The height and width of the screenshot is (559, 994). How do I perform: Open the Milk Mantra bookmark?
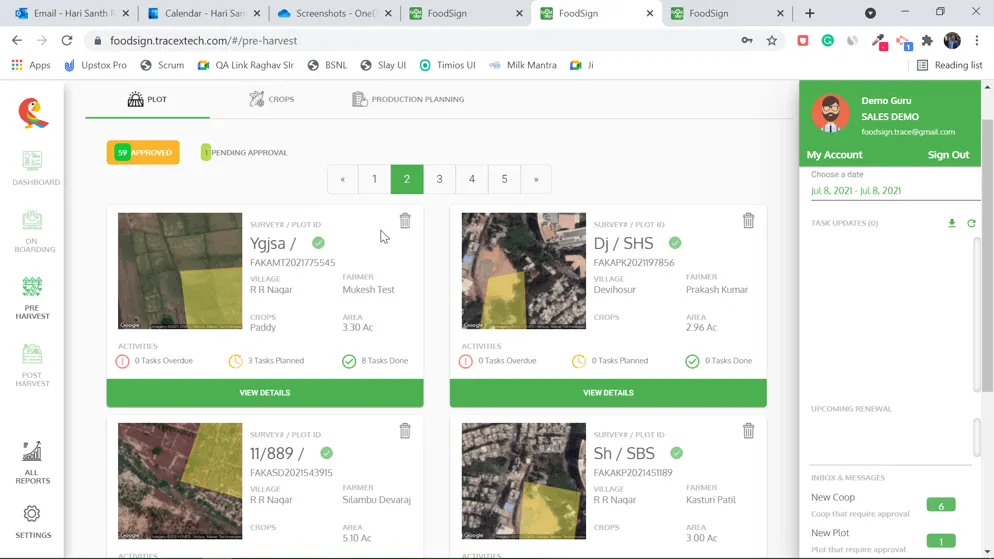523,65
